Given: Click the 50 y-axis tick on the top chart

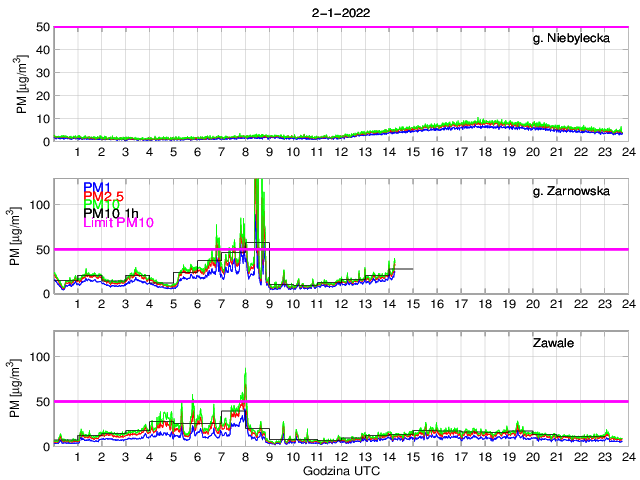Looking at the screenshot, I should point(43,27).
